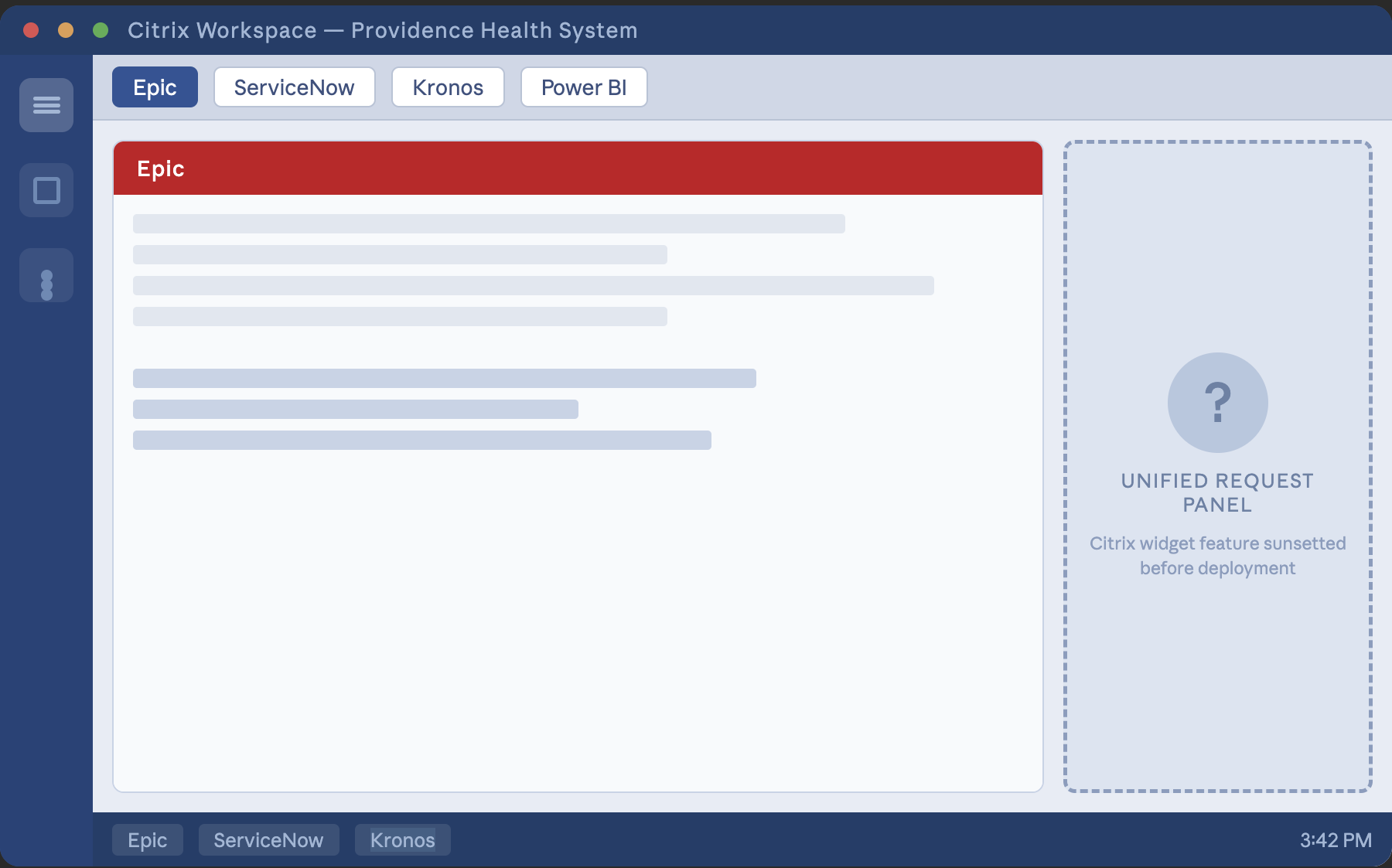Select ServiceNow in the bottom taskbar
1392x868 pixels.
click(x=268, y=839)
